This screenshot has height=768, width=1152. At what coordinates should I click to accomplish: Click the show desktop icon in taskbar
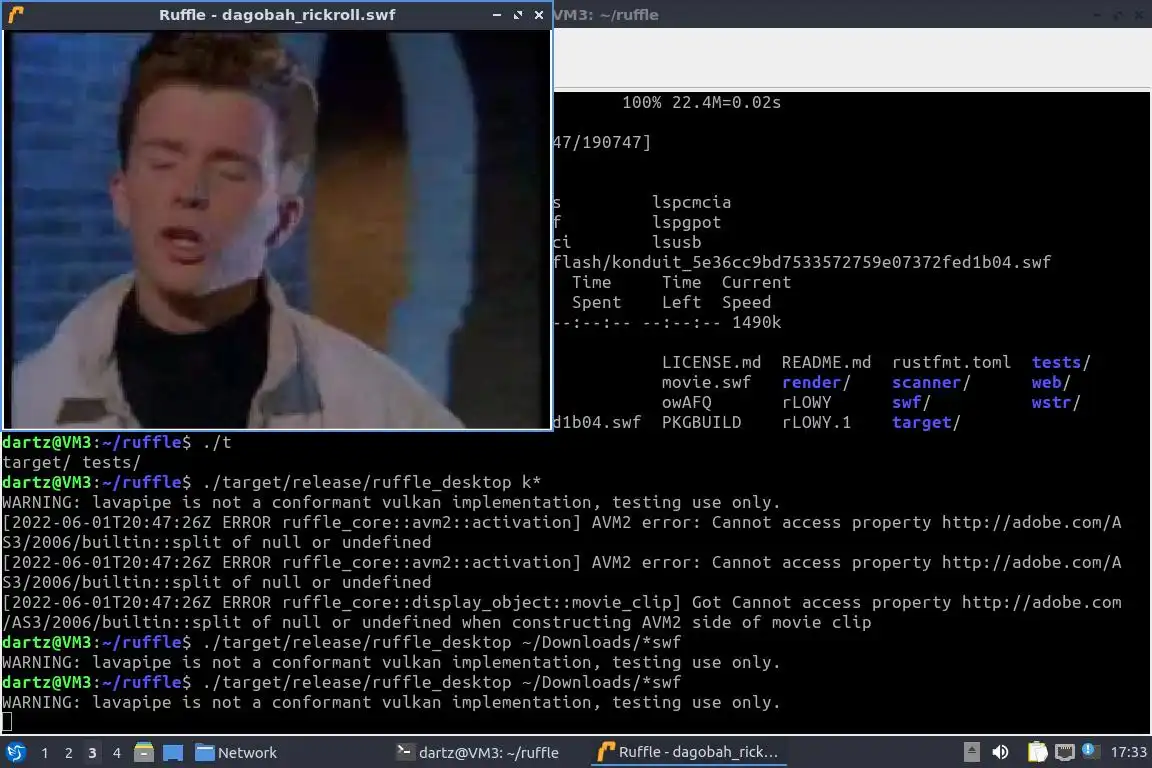point(173,753)
